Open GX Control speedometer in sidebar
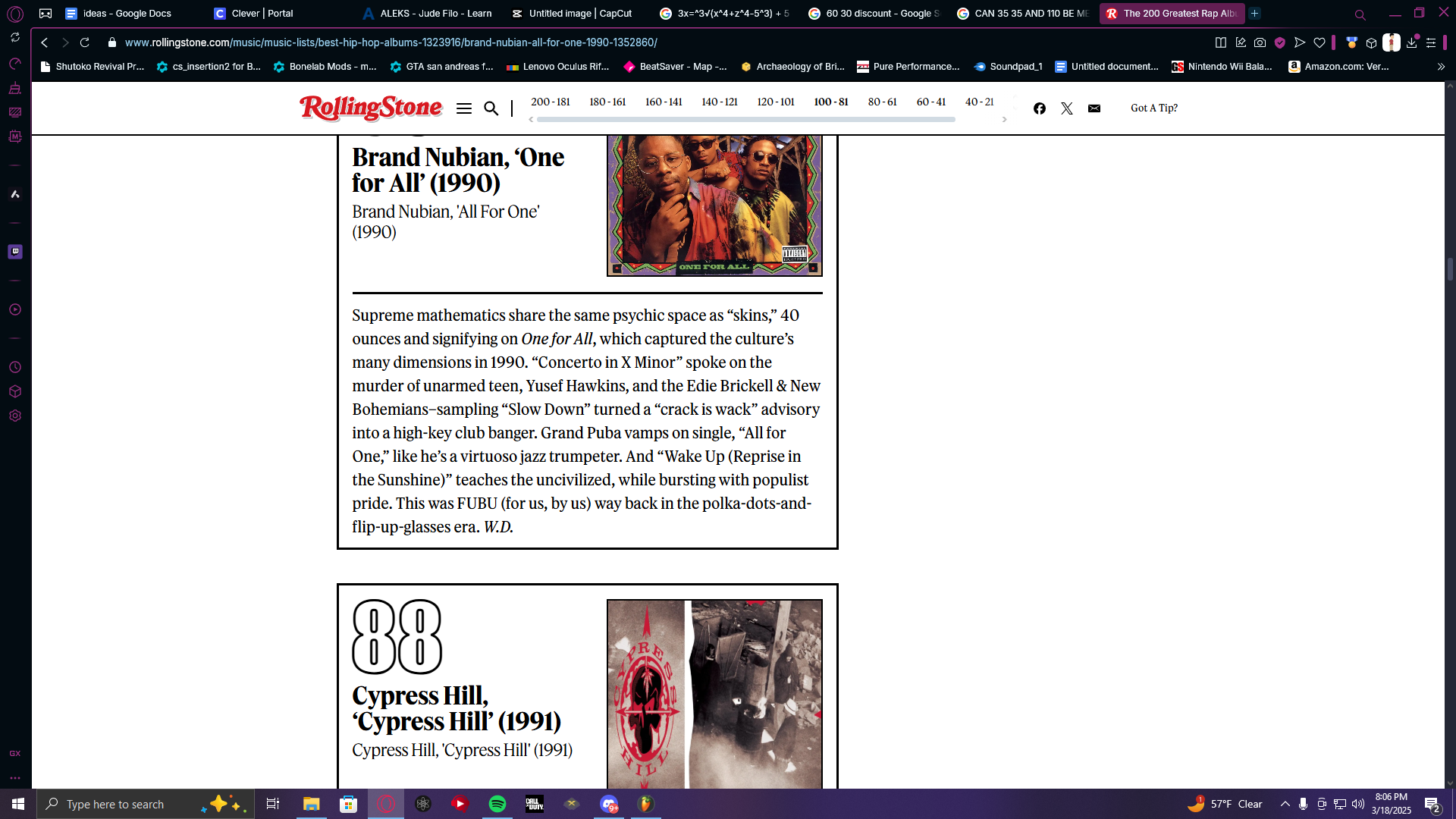This screenshot has height=819, width=1456. coord(15,64)
